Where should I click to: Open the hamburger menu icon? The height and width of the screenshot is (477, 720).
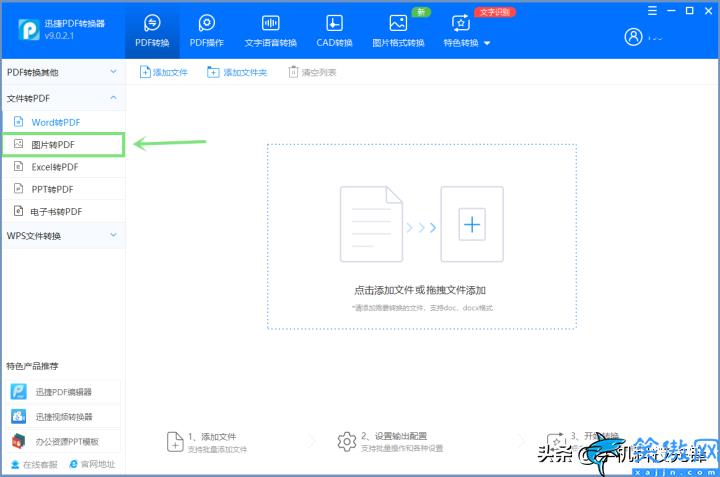652,11
